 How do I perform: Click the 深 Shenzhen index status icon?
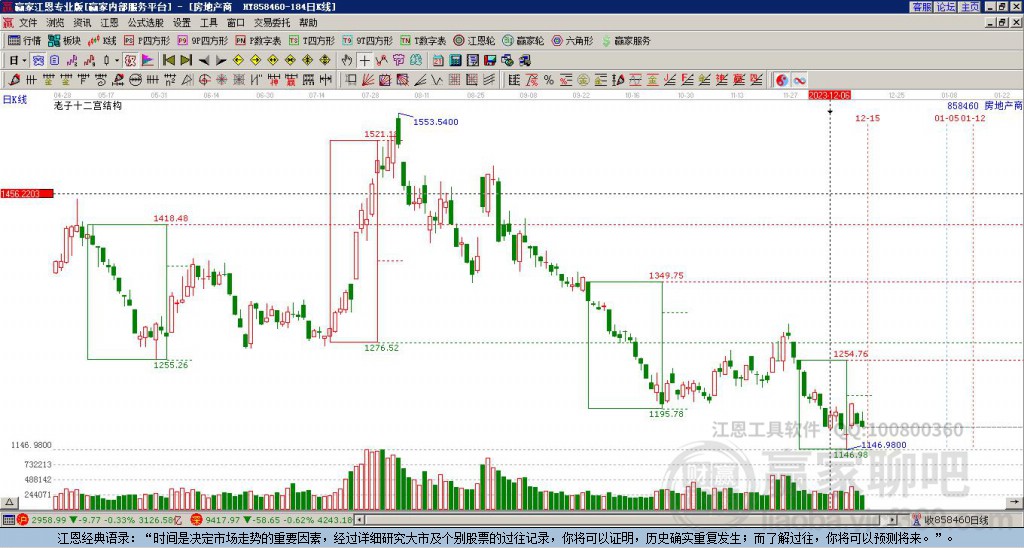coord(195,520)
